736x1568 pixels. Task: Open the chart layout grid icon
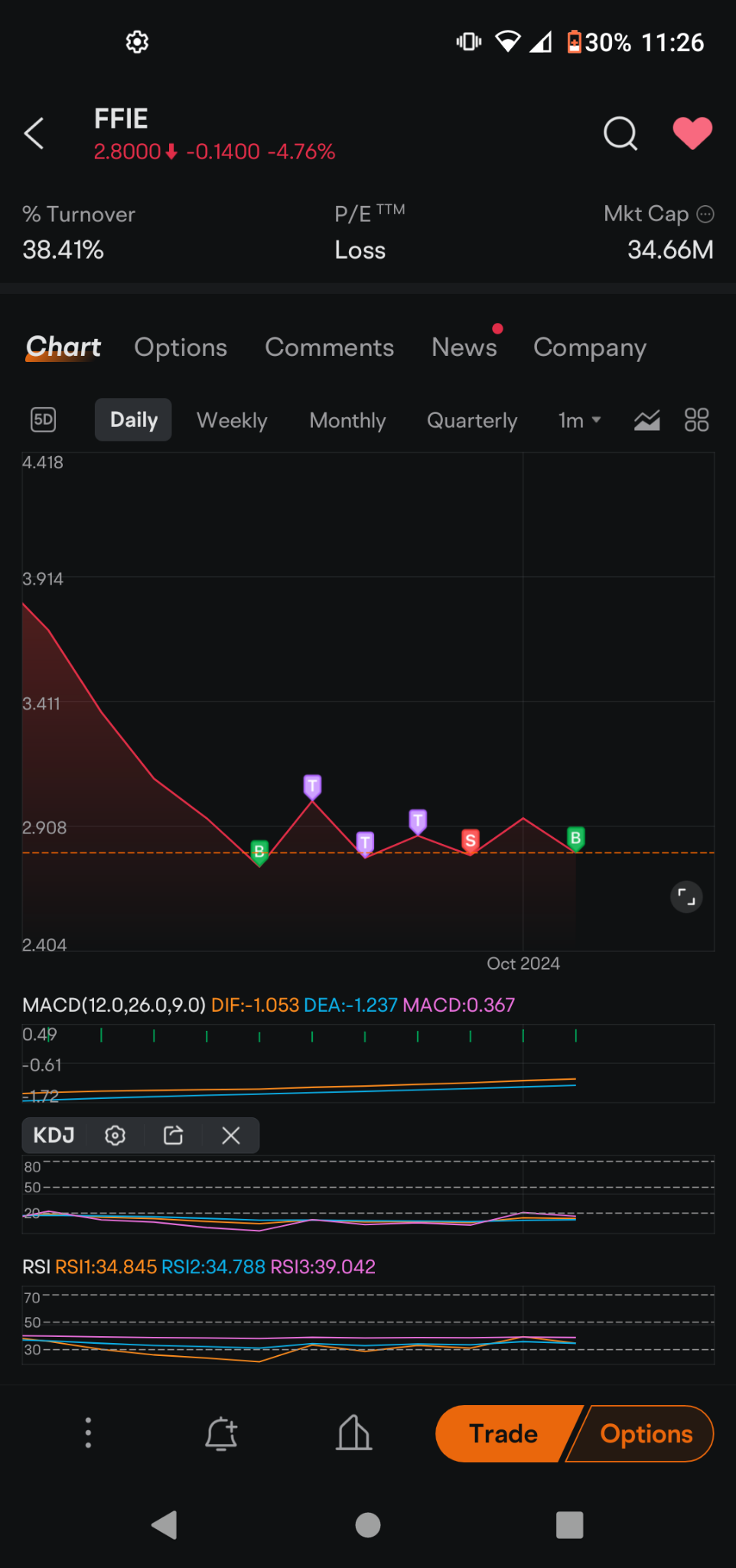point(696,419)
